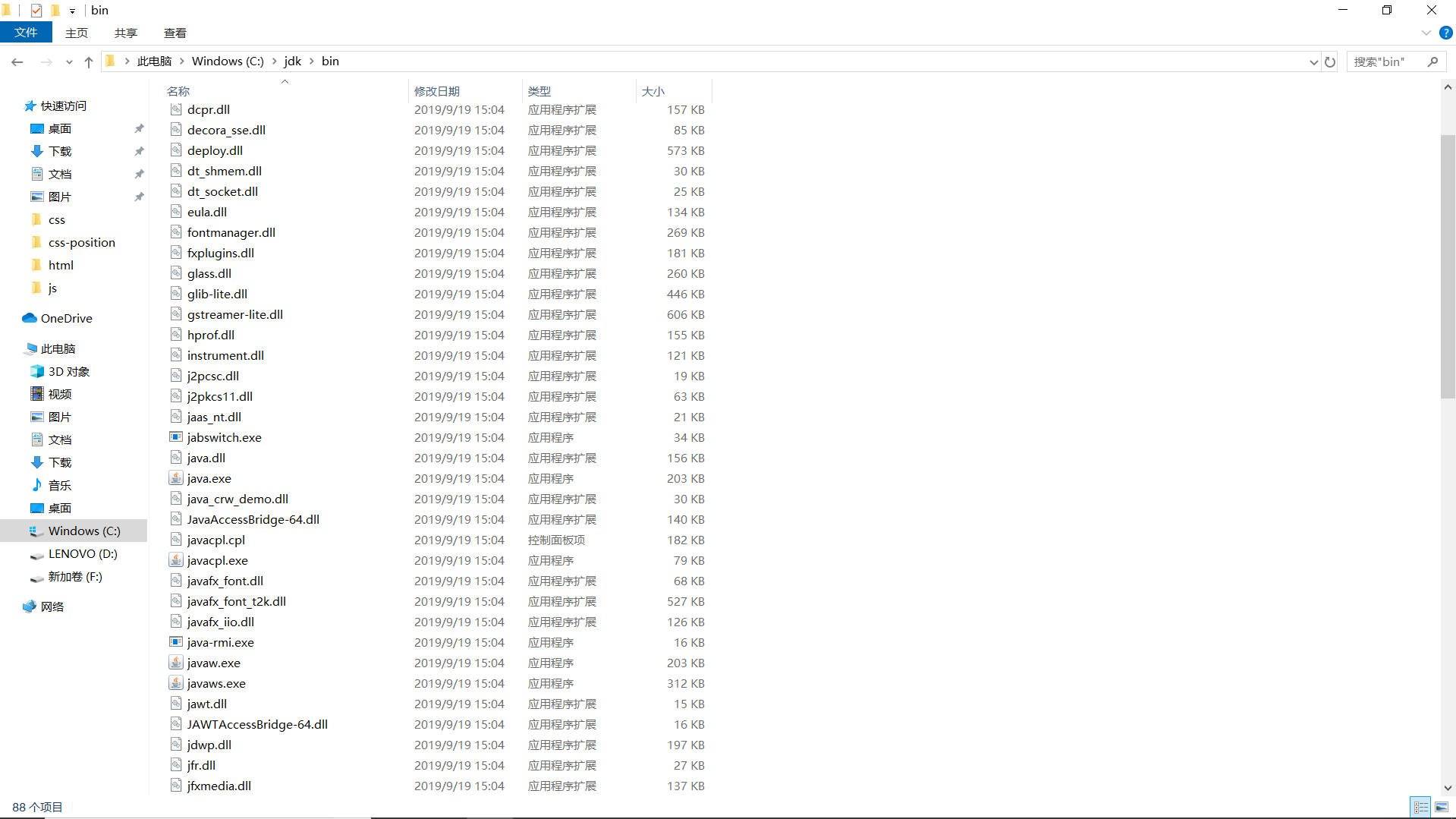Open the 主页 ribbon tab
The width and height of the screenshot is (1456, 819).
pyautogui.click(x=77, y=33)
